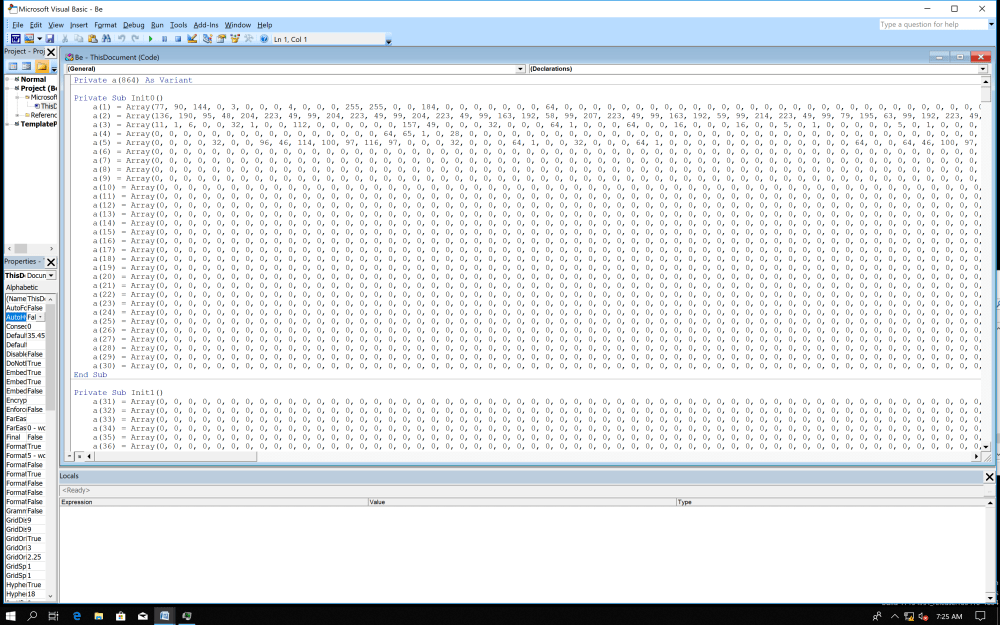Switch to Word via View Microsoft Word icon
The height and width of the screenshot is (625, 1000).
(x=14, y=39)
